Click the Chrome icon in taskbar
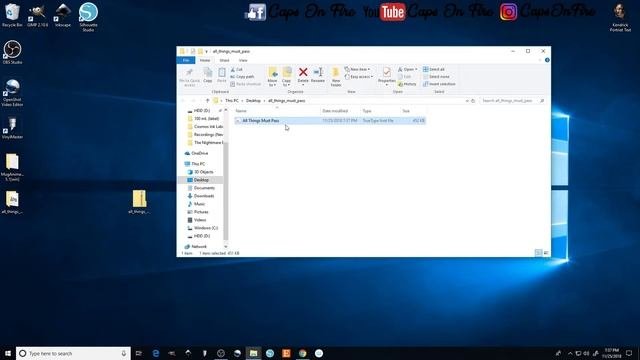Screen dimensions: 640x360 click(302, 353)
